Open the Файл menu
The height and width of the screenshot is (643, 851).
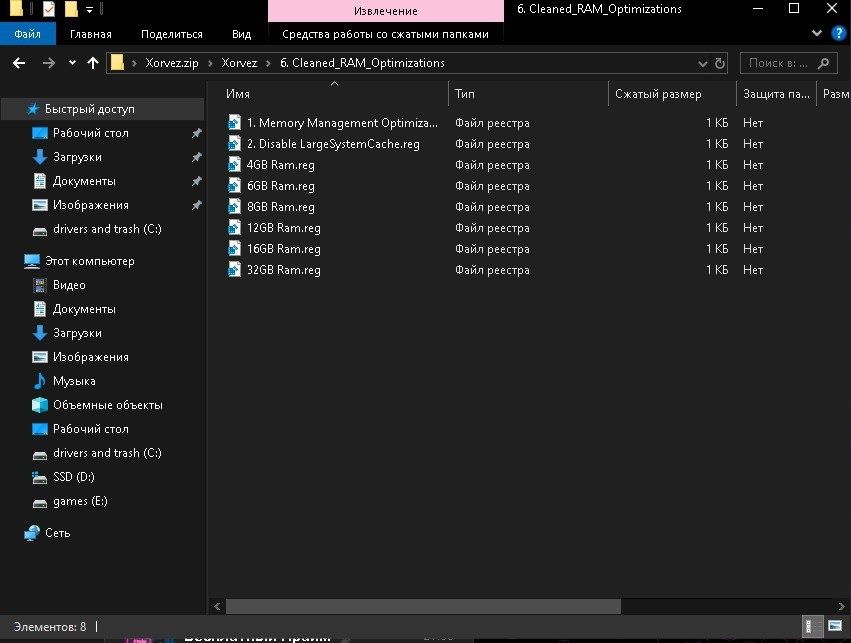tap(28, 34)
